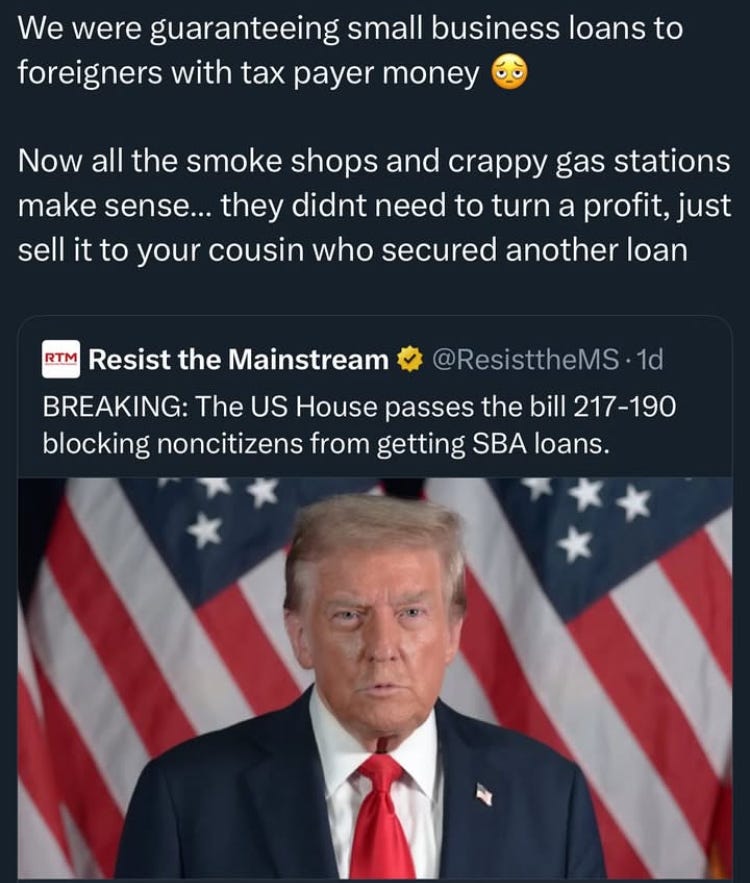Click the 1d timestamp

click(x=649, y=359)
